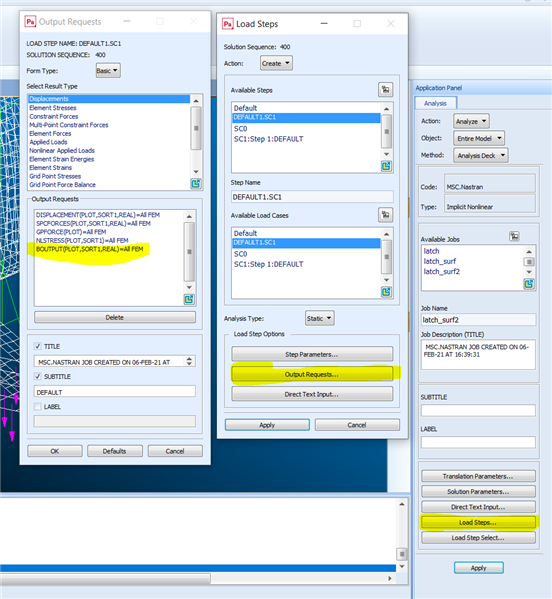The width and height of the screenshot is (552, 599).
Task: Open Direct Text Input in Application Panel
Action: (478, 507)
